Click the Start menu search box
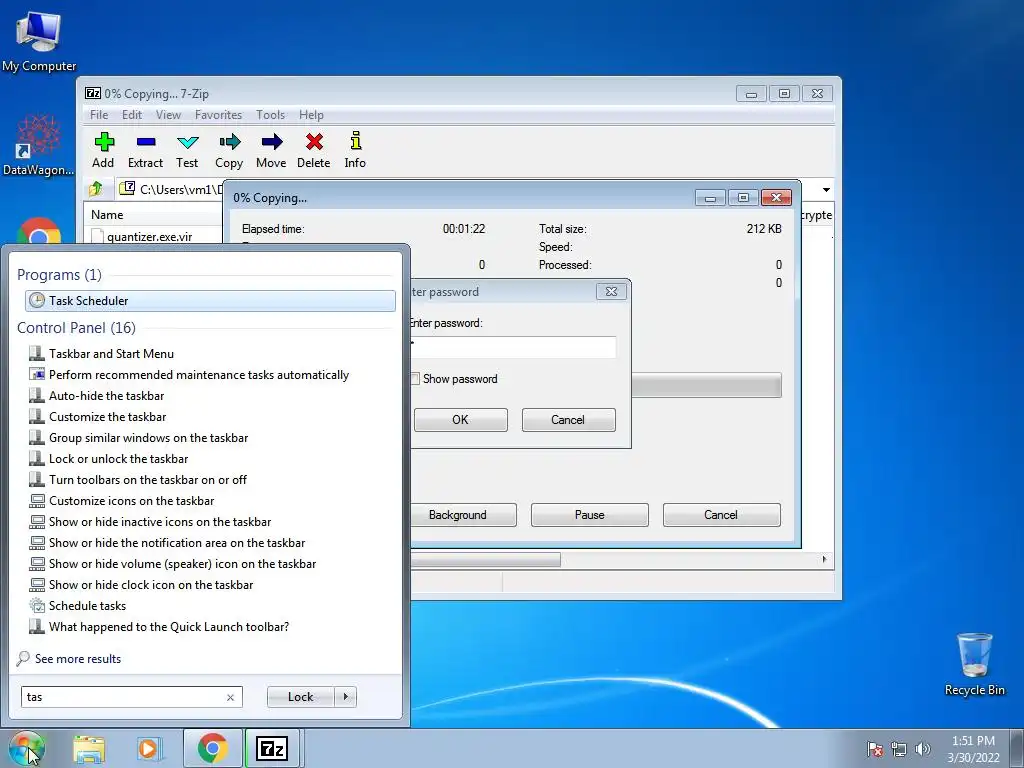This screenshot has width=1024, height=768. click(x=123, y=697)
